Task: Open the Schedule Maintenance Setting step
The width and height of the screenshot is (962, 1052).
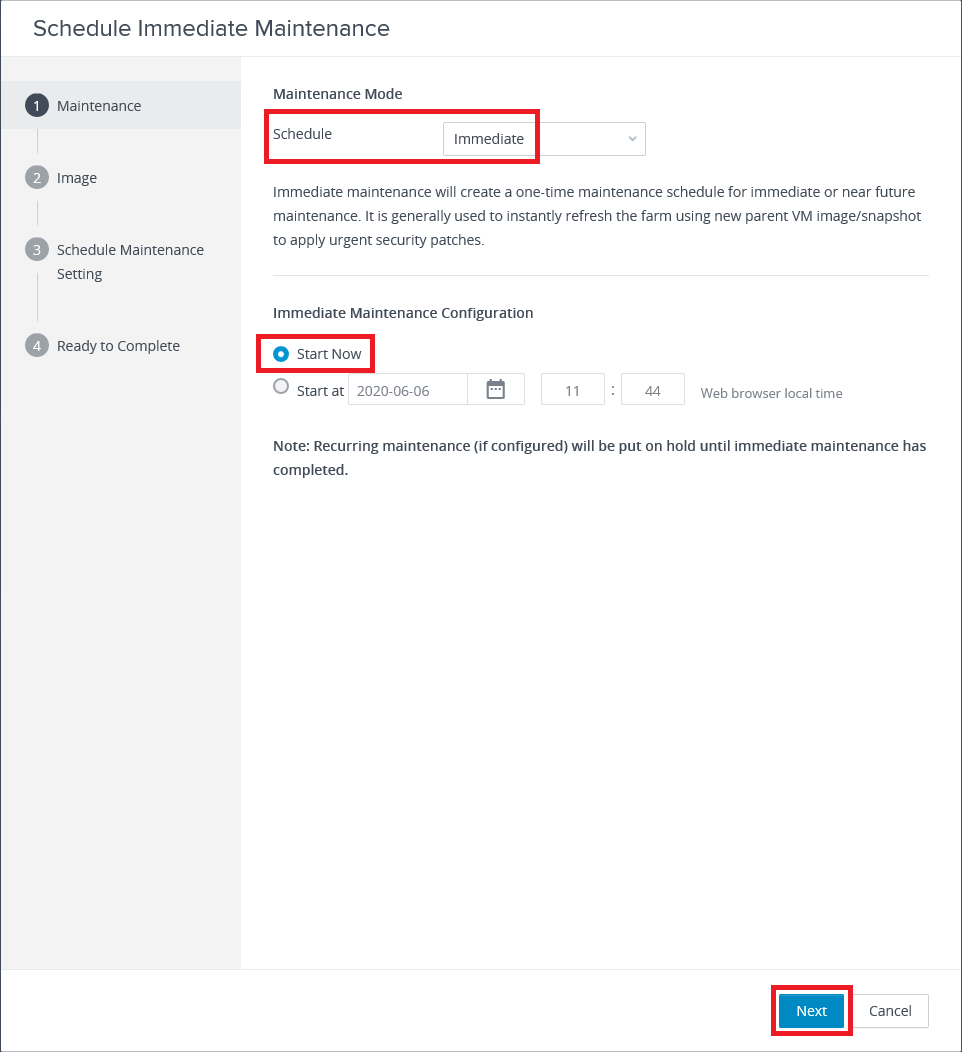Action: click(x=130, y=262)
